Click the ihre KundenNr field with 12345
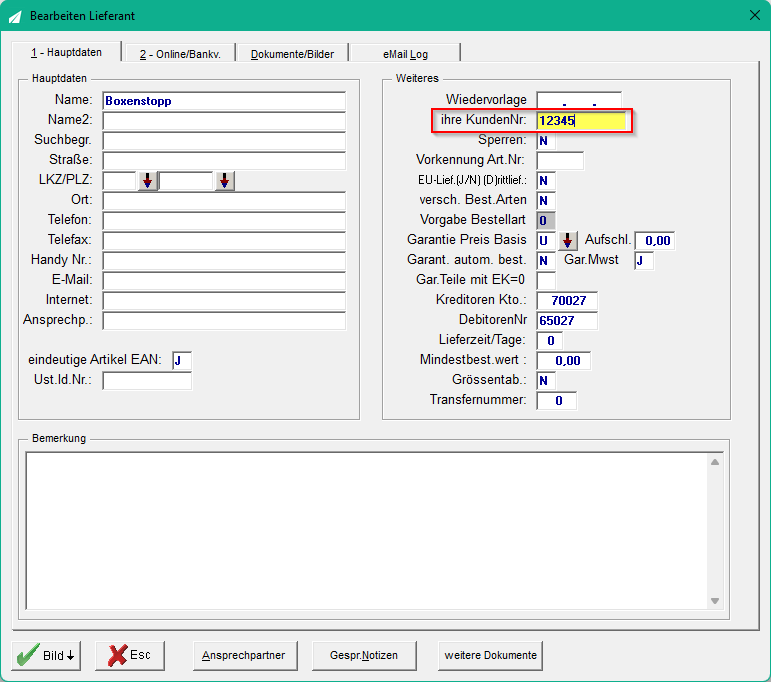771x682 pixels. click(x=581, y=121)
